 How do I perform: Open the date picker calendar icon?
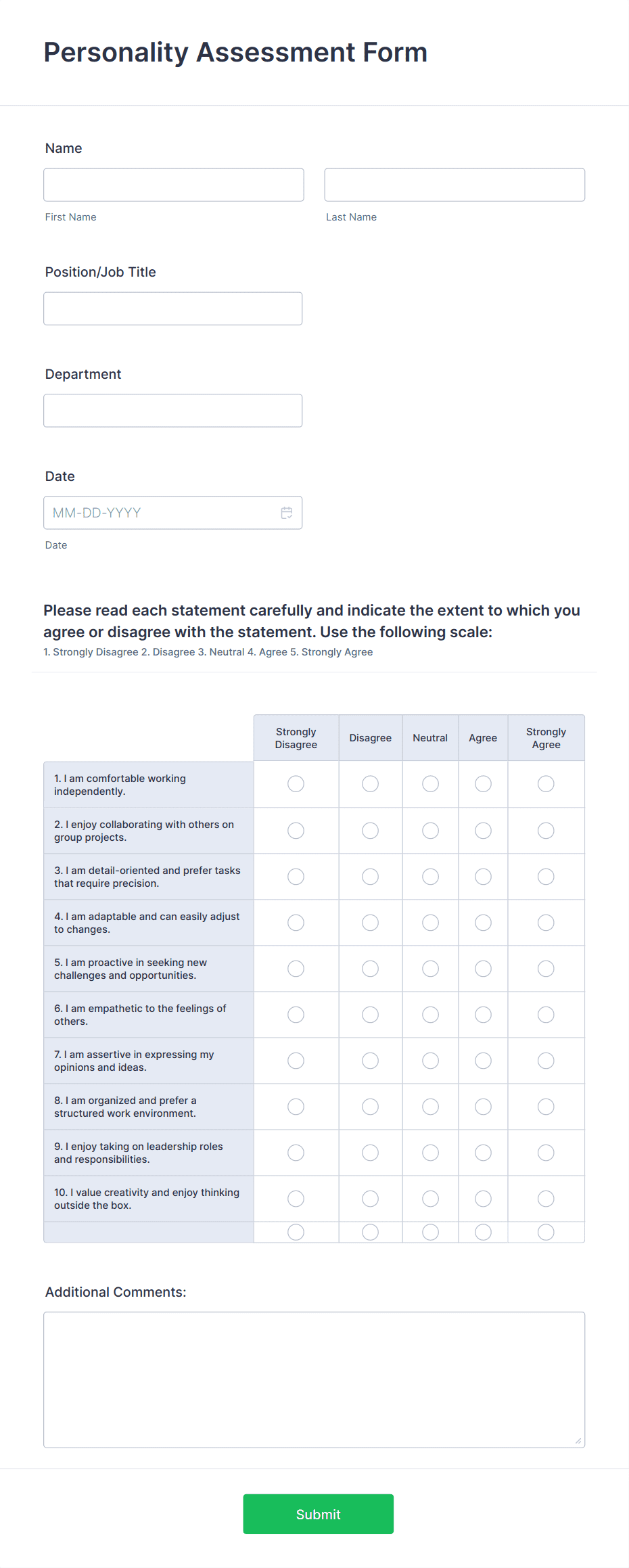(287, 513)
